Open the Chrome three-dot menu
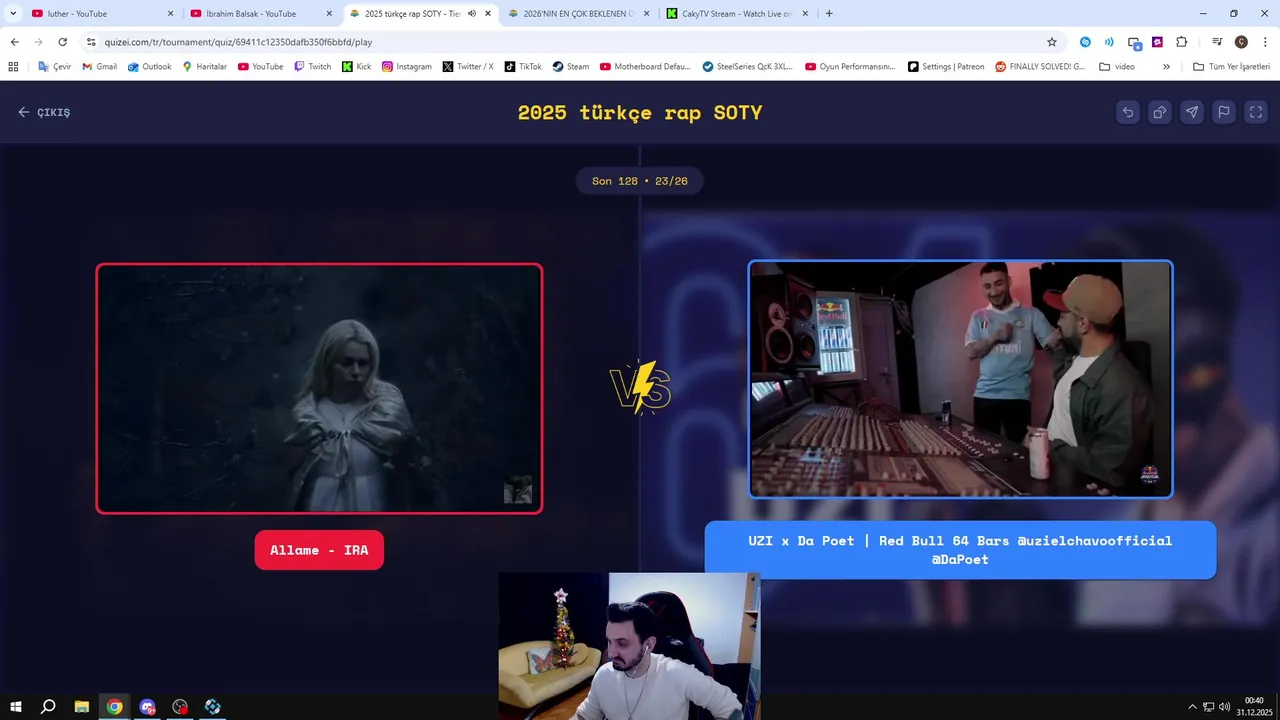 tap(1265, 42)
